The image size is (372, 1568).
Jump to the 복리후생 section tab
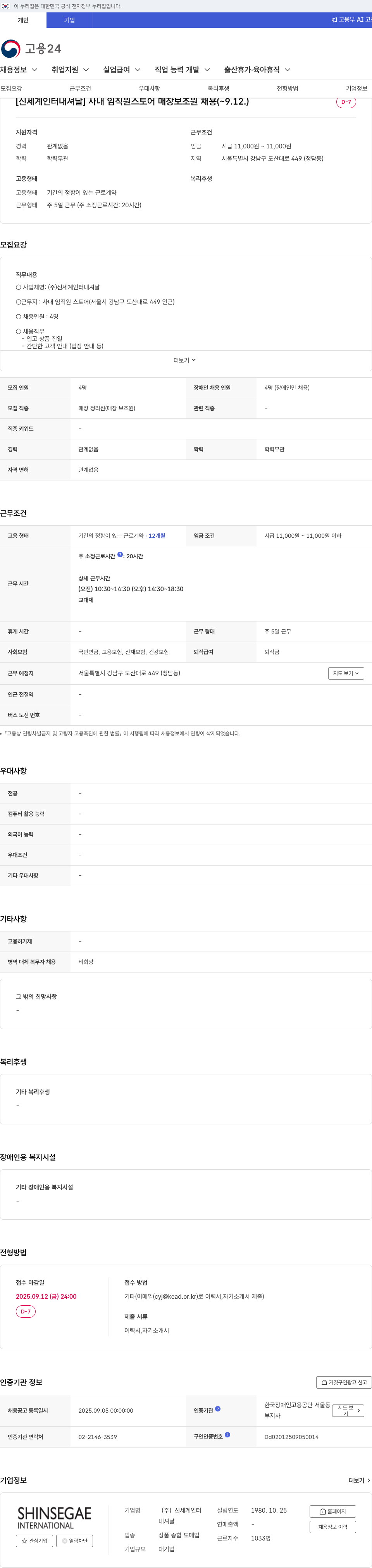[x=219, y=89]
